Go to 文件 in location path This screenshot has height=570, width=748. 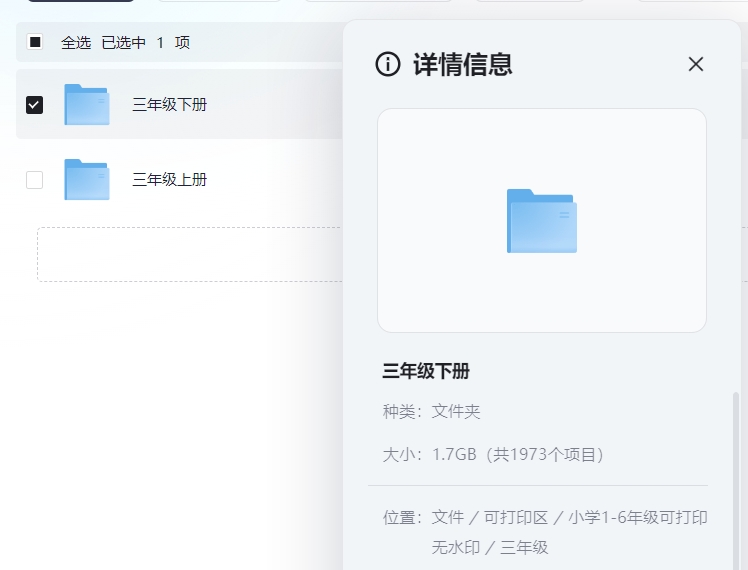pyautogui.click(x=448, y=517)
